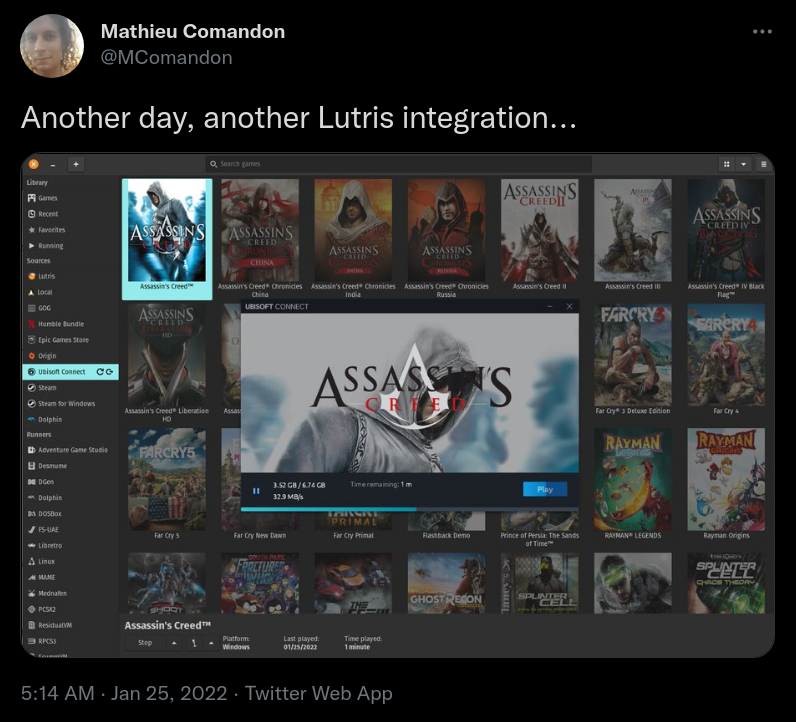Select the Far Cry 5 cover
The height and width of the screenshot is (722, 796).
(167, 479)
